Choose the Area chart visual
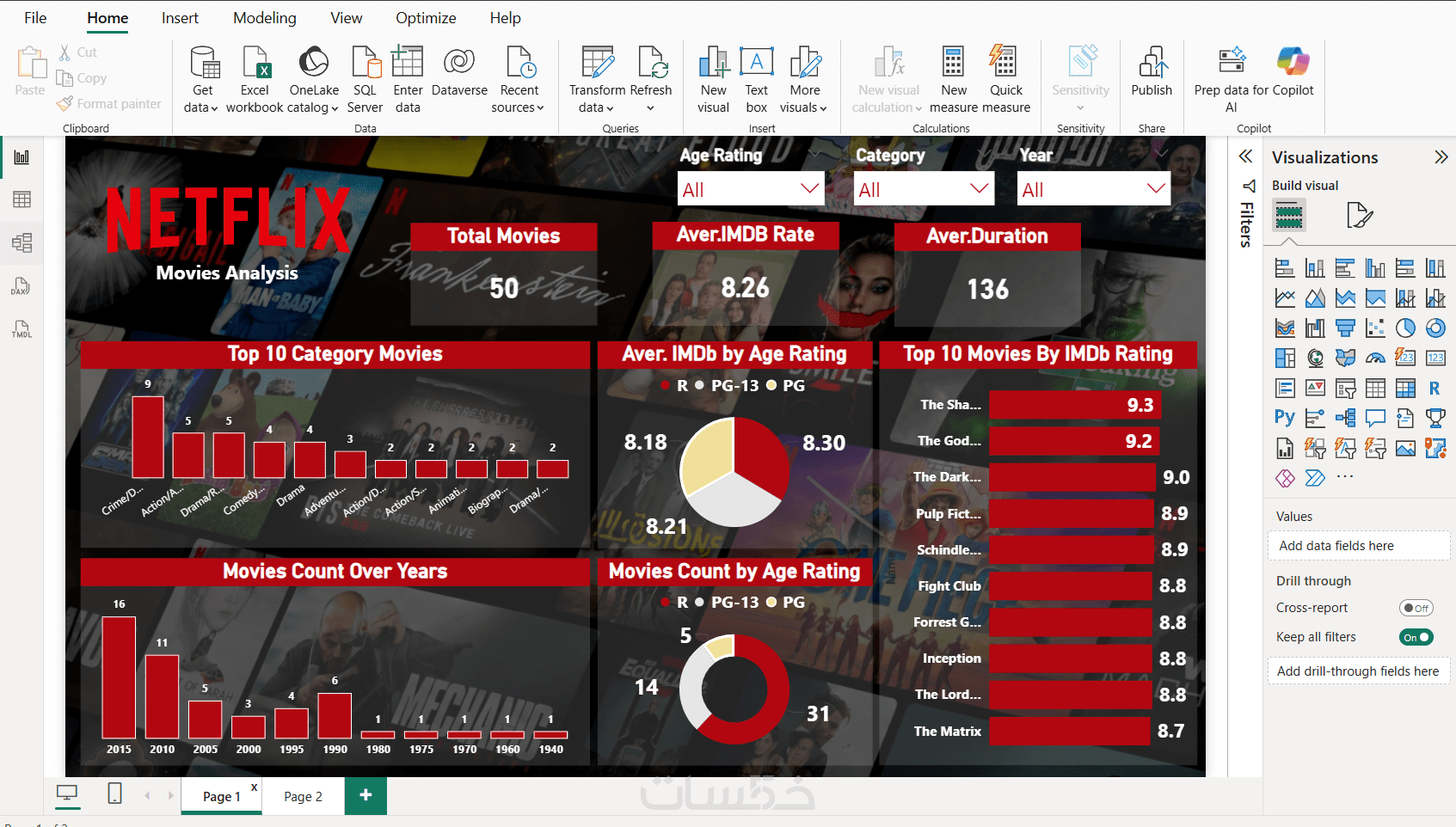The height and width of the screenshot is (827, 1456). click(1315, 298)
